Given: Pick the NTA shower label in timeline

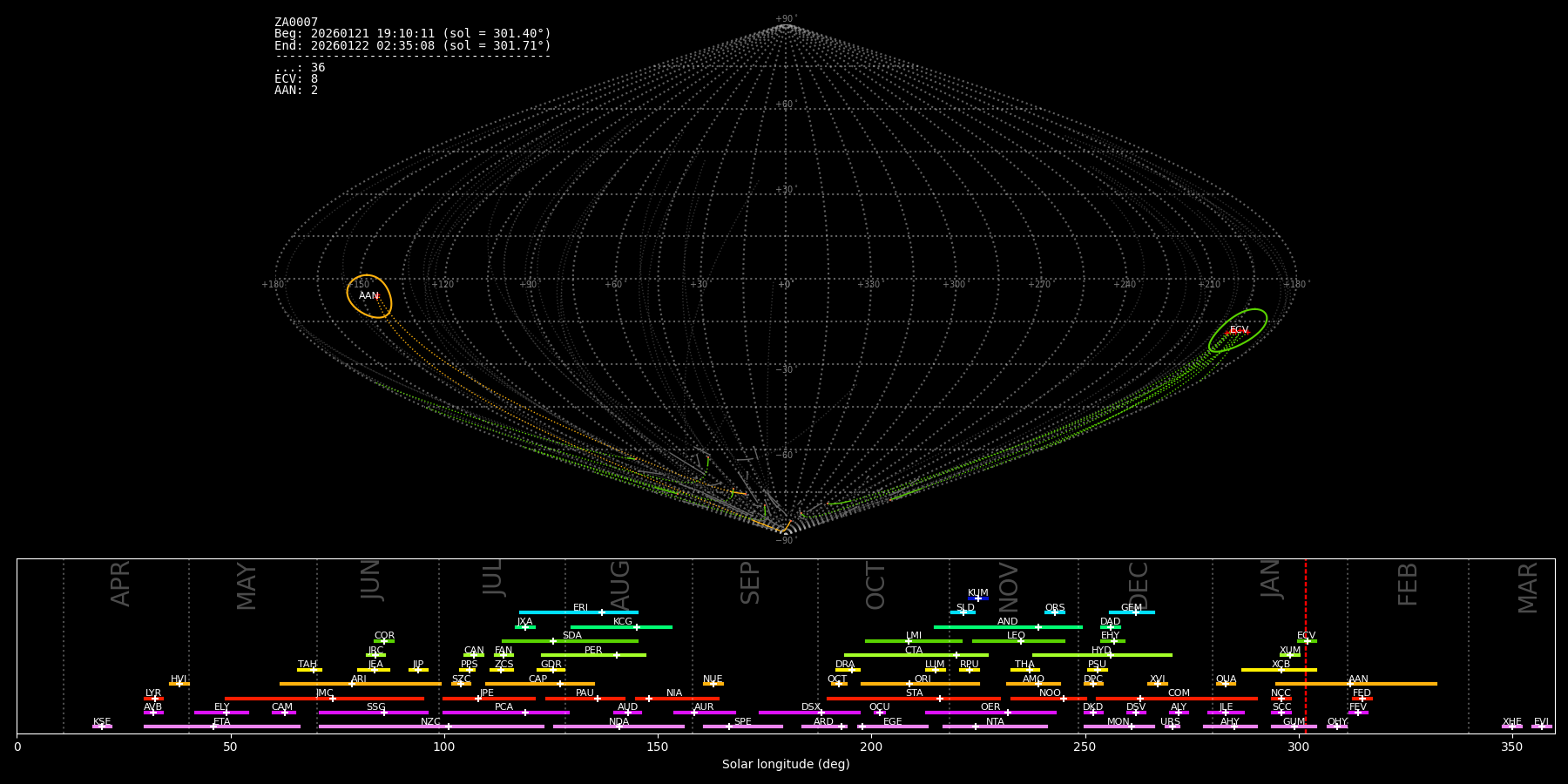Looking at the screenshot, I should (x=995, y=722).
